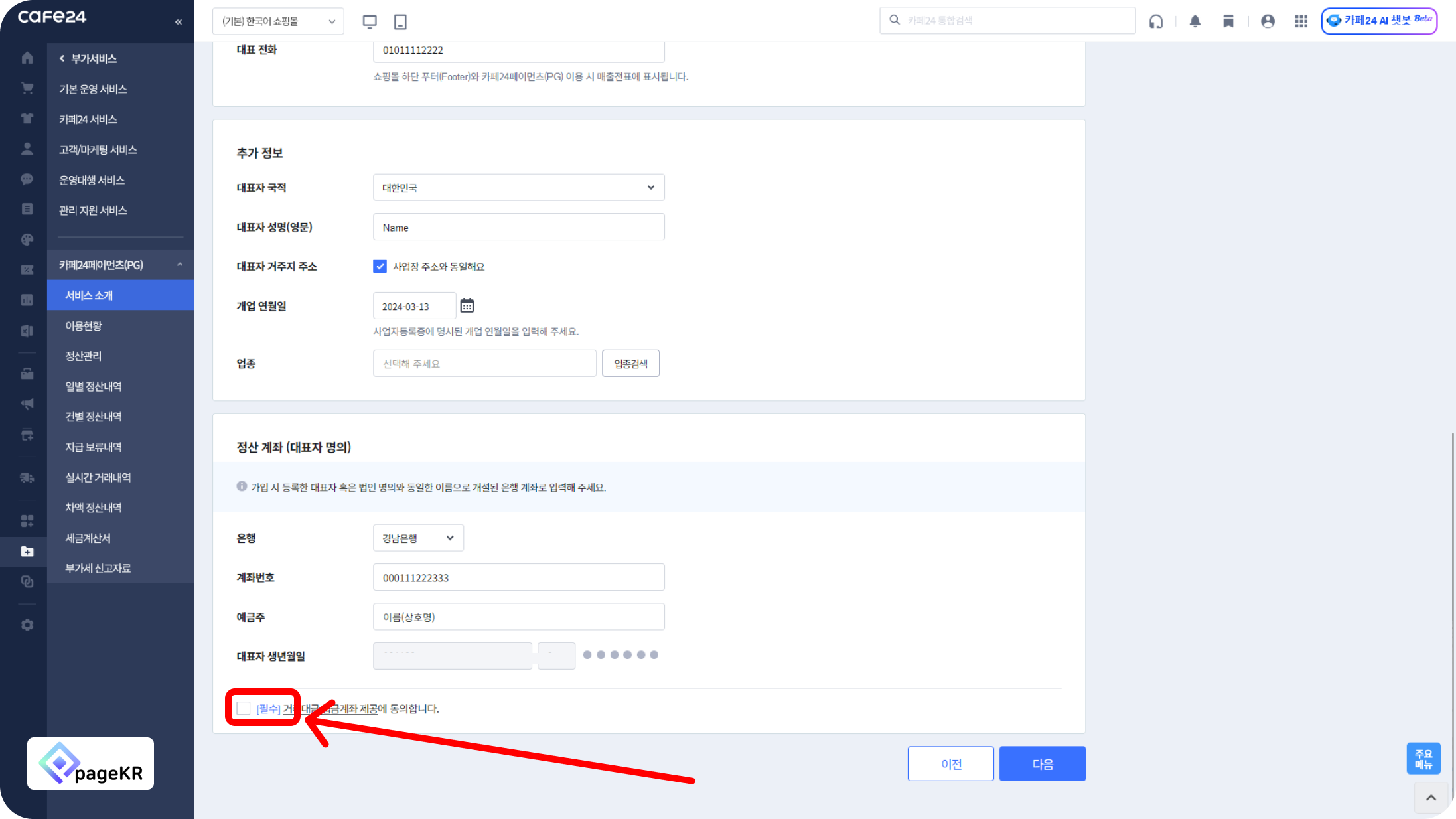This screenshot has height=819, width=1456.
Task: Open the apps grid icon
Action: (x=1301, y=21)
